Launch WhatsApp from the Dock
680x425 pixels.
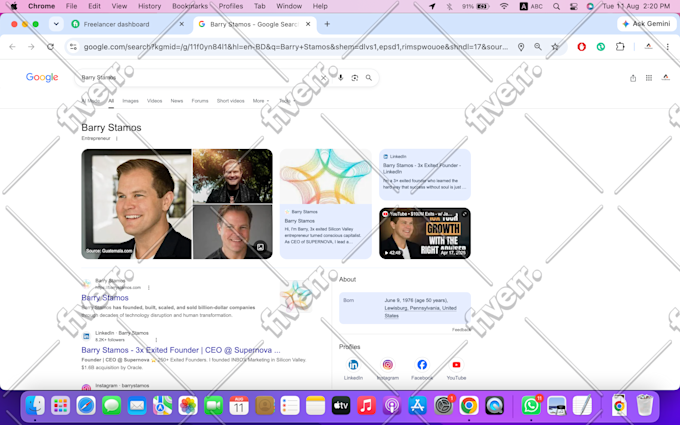point(531,406)
